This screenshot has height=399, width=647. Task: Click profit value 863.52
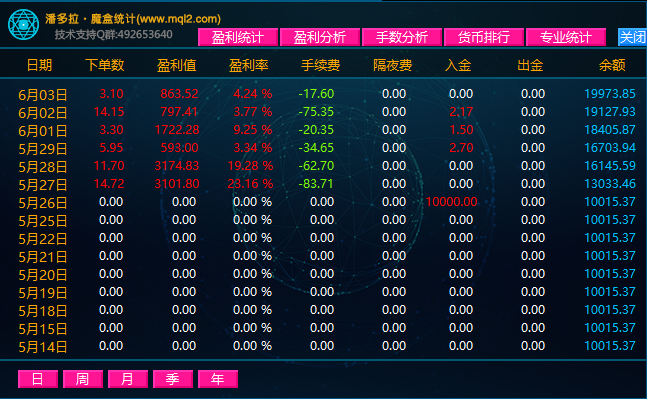[x=179, y=94]
